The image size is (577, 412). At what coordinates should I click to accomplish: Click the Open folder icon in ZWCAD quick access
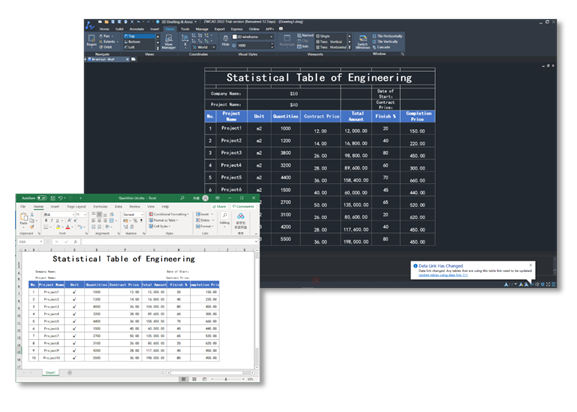(x=106, y=22)
